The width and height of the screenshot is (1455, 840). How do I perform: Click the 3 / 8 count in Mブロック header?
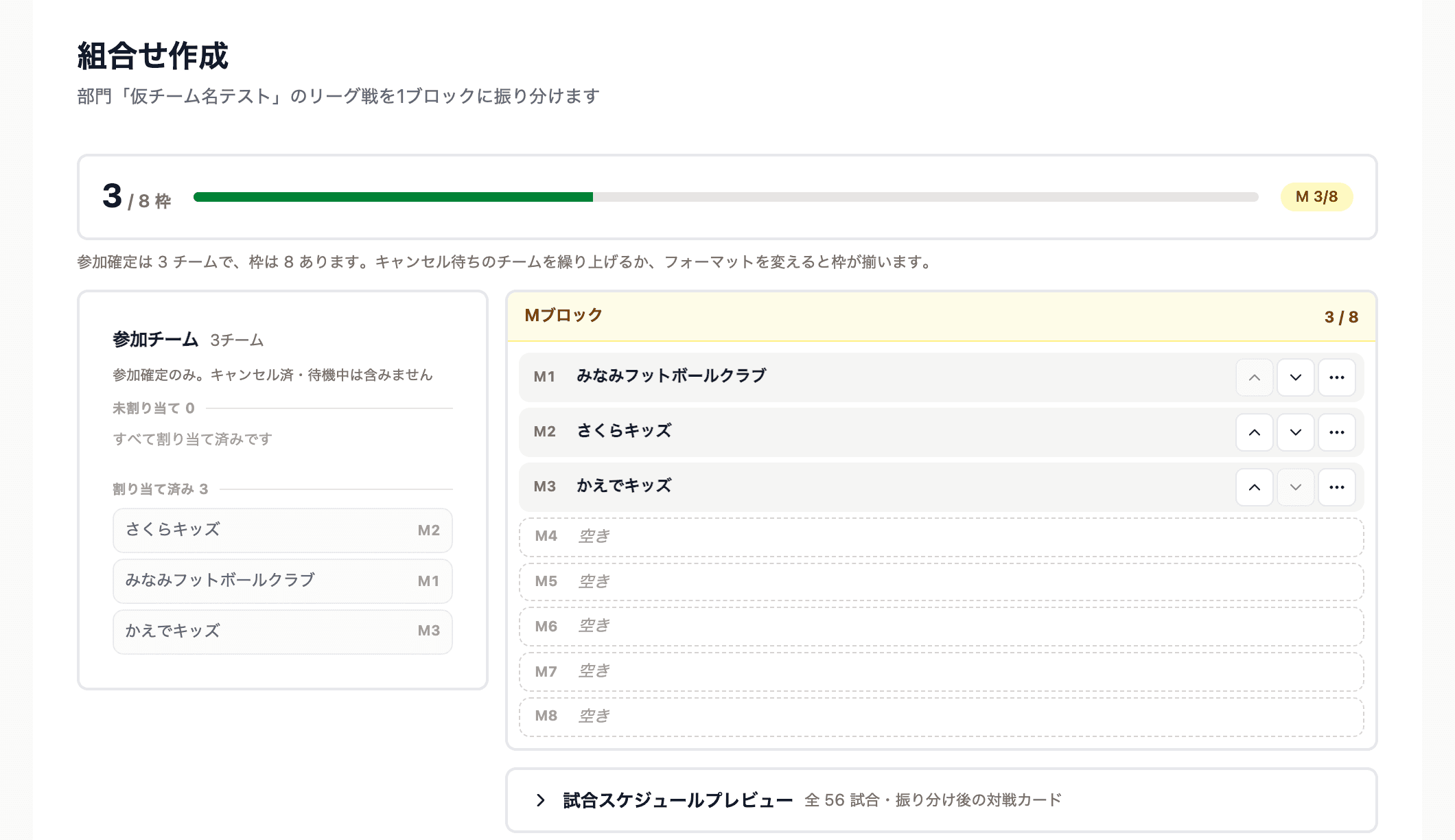click(x=1341, y=317)
